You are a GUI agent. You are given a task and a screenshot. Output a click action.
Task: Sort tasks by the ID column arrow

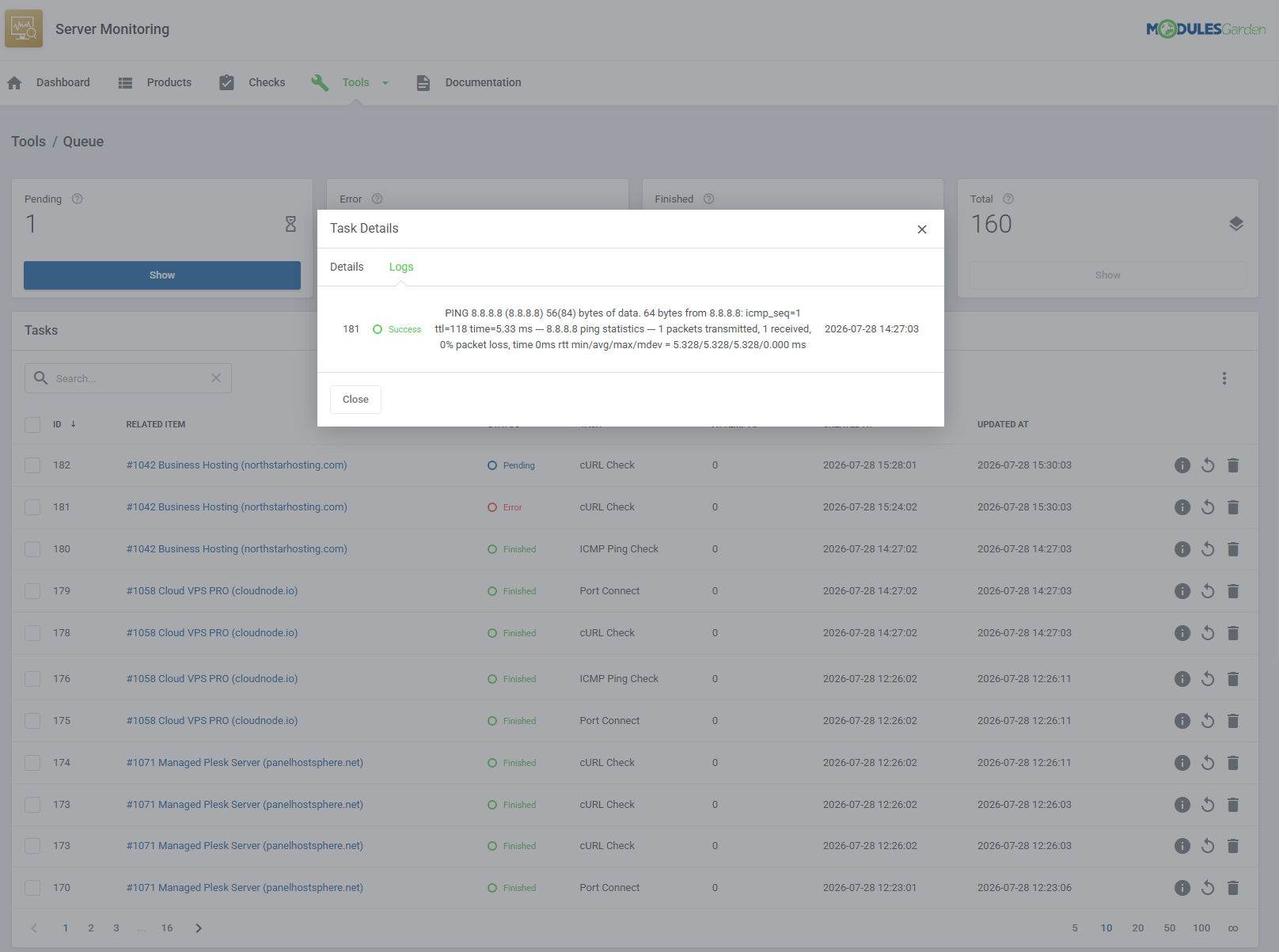coord(74,424)
